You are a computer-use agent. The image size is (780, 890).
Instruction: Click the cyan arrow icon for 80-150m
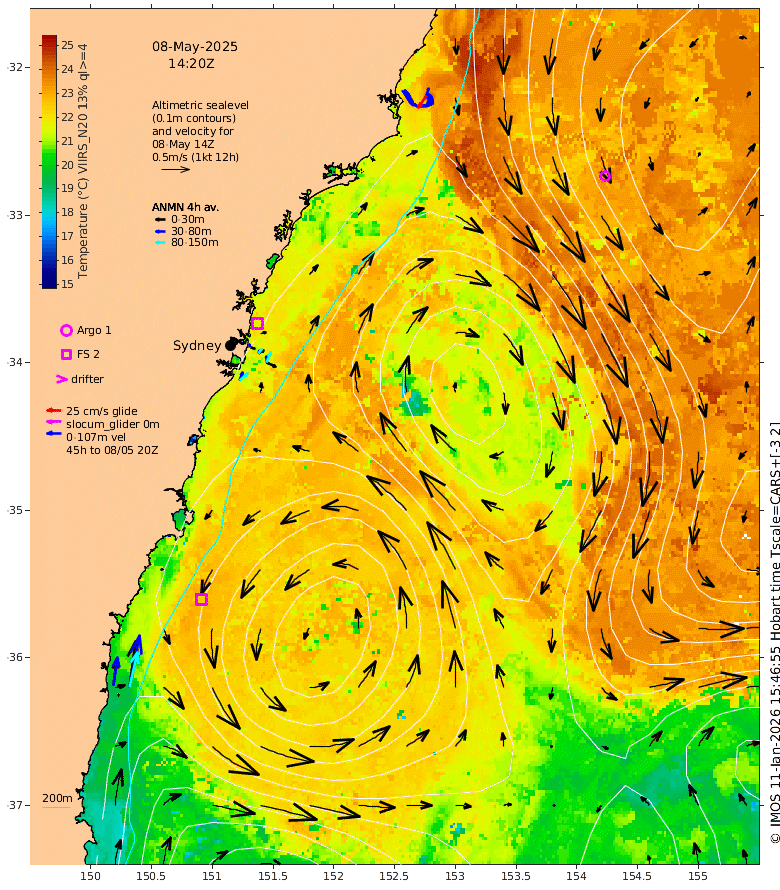coord(160,242)
